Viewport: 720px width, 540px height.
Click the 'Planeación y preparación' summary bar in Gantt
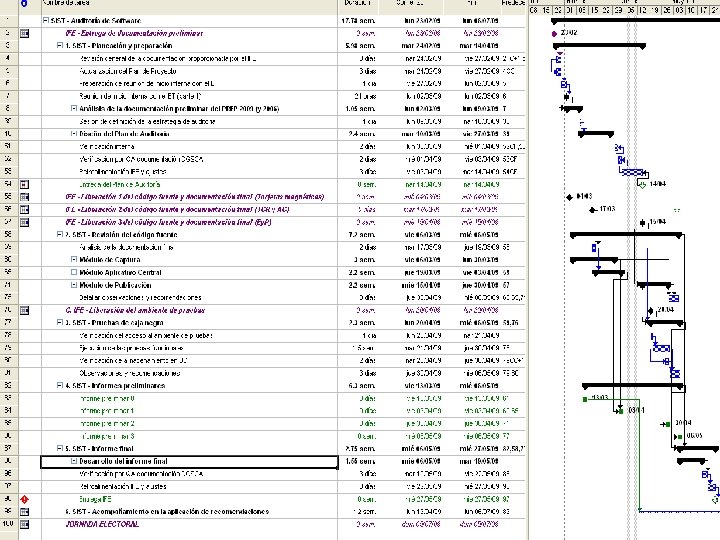click(x=599, y=46)
